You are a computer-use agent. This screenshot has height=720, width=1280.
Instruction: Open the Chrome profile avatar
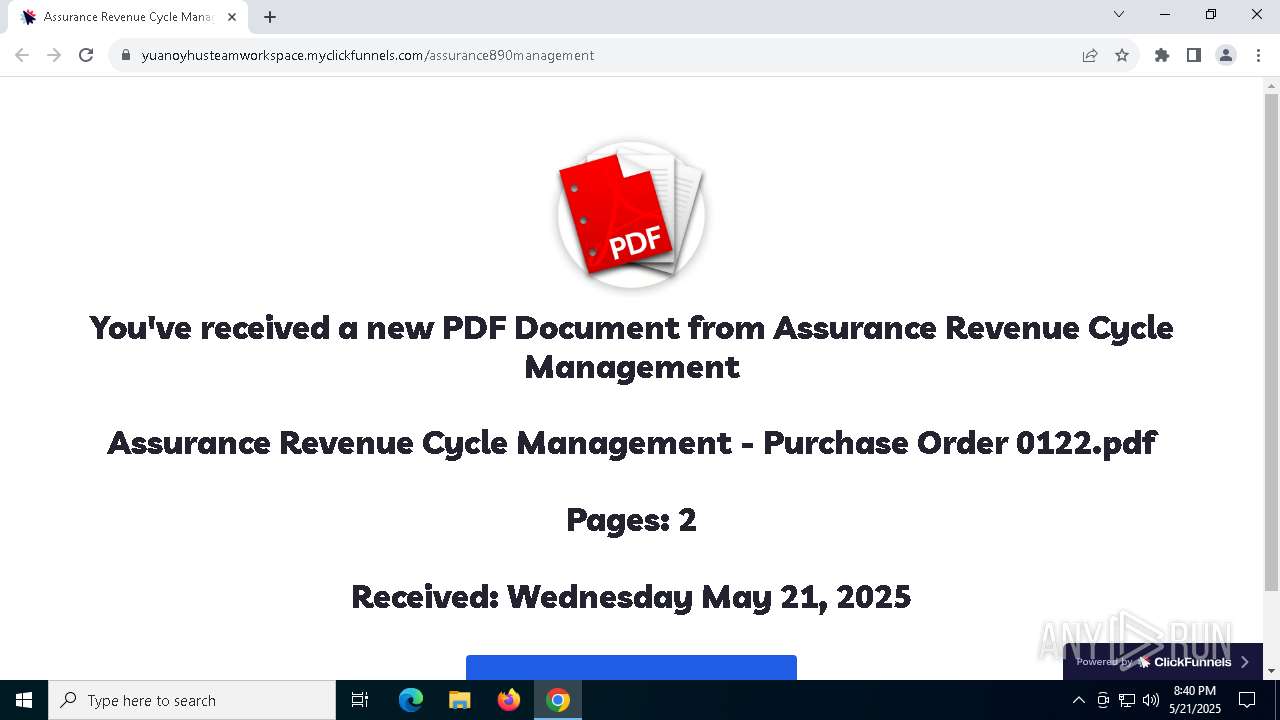[1226, 55]
